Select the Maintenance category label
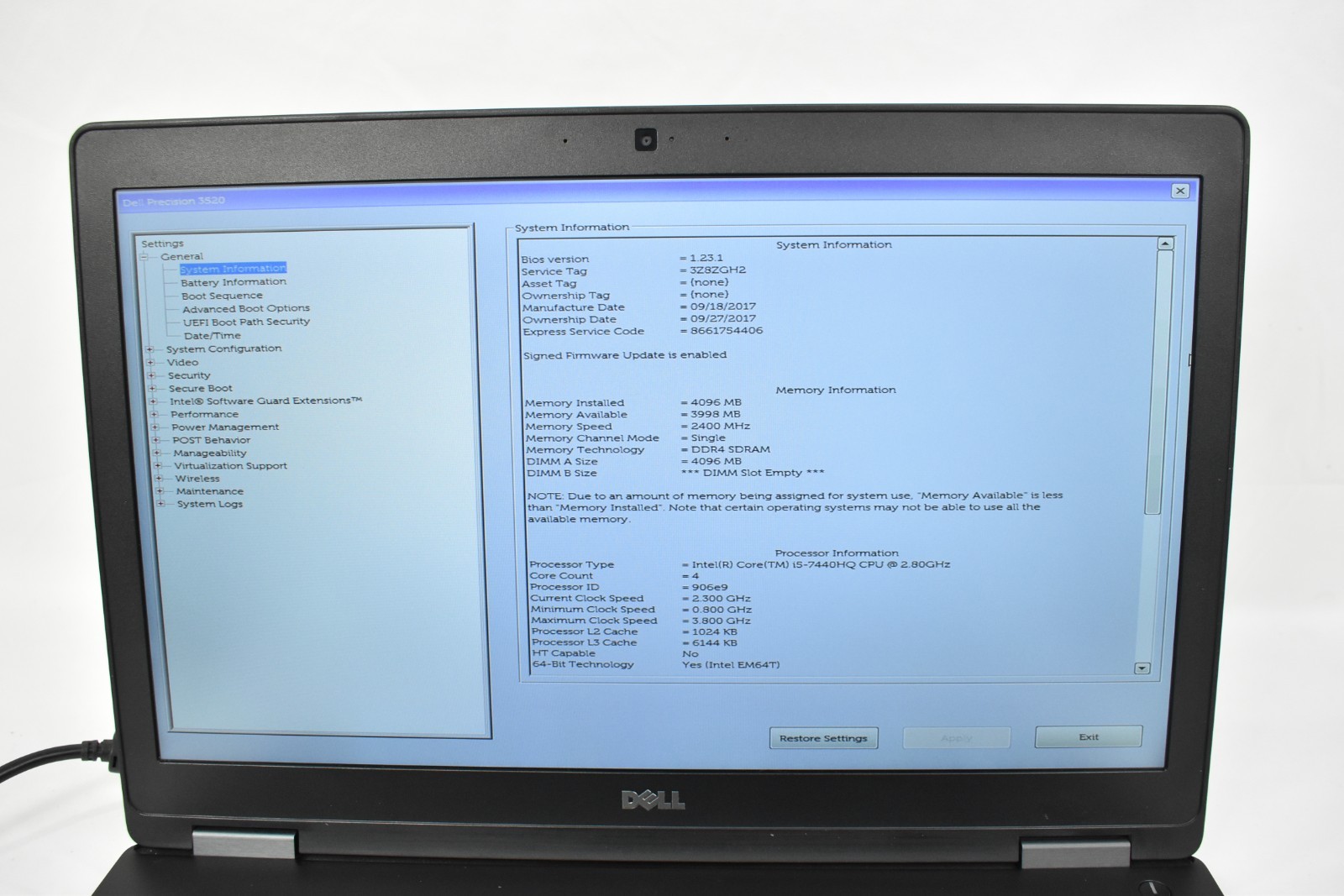Screen dimensions: 1344x896 pyautogui.click(x=209, y=491)
